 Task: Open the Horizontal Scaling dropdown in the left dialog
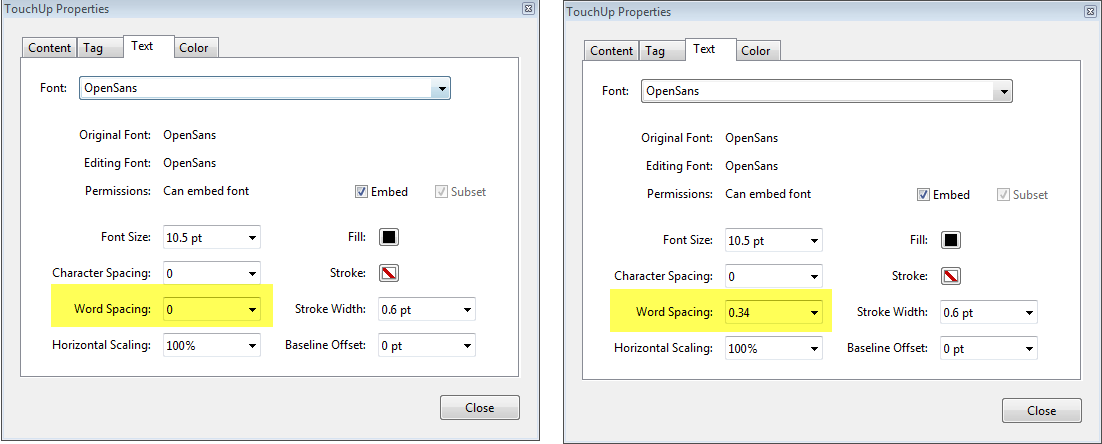[x=252, y=346]
